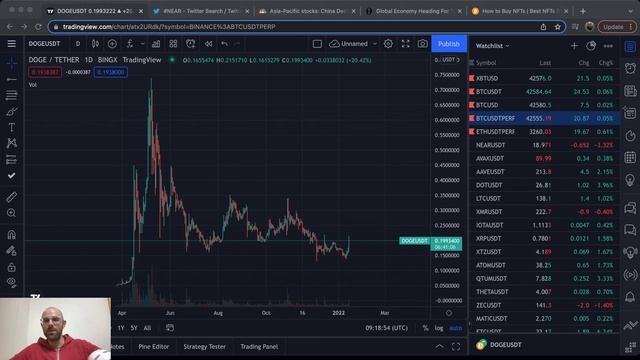
Task: Toggle magnet mode
Action: point(11,234)
